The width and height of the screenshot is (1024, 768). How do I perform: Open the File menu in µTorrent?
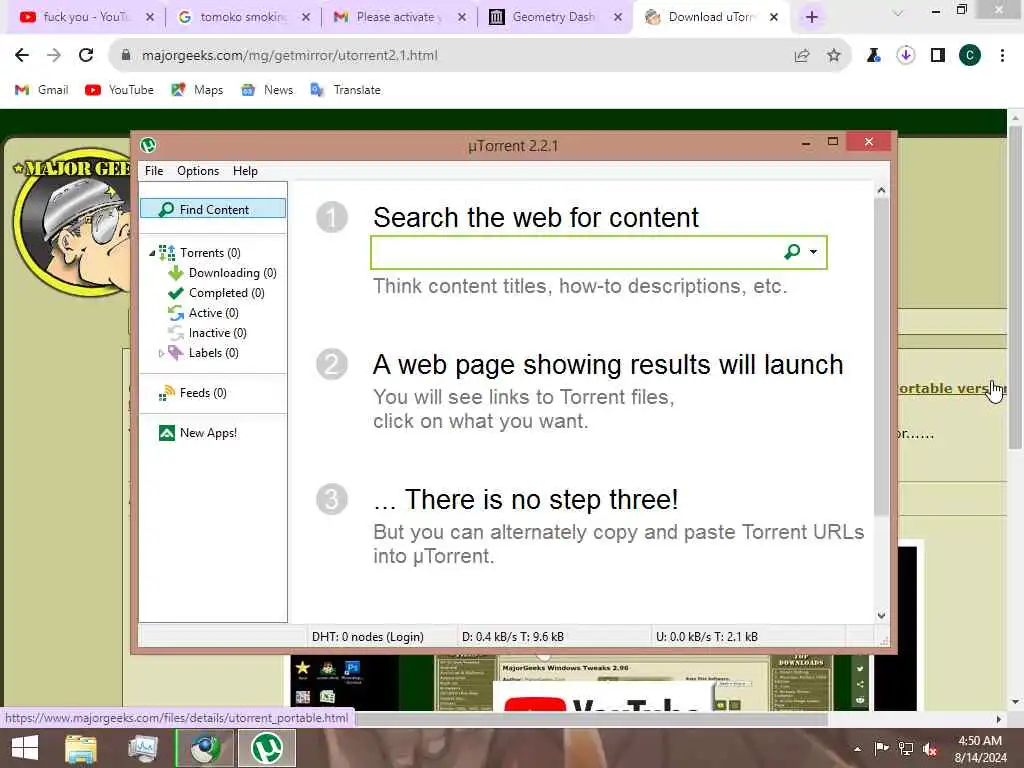point(154,171)
